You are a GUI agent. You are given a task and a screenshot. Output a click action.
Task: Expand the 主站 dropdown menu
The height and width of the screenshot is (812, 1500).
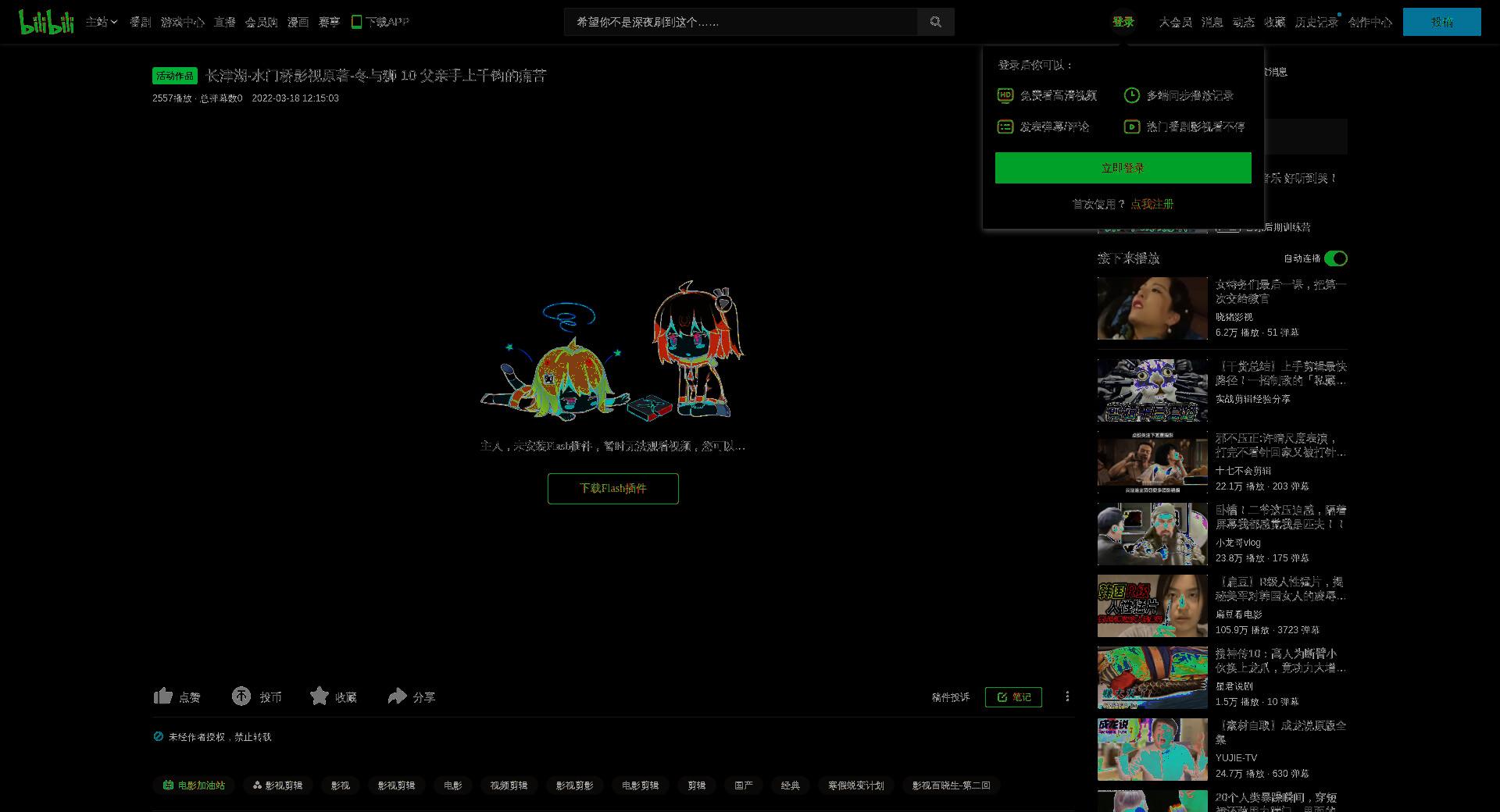pyautogui.click(x=102, y=22)
